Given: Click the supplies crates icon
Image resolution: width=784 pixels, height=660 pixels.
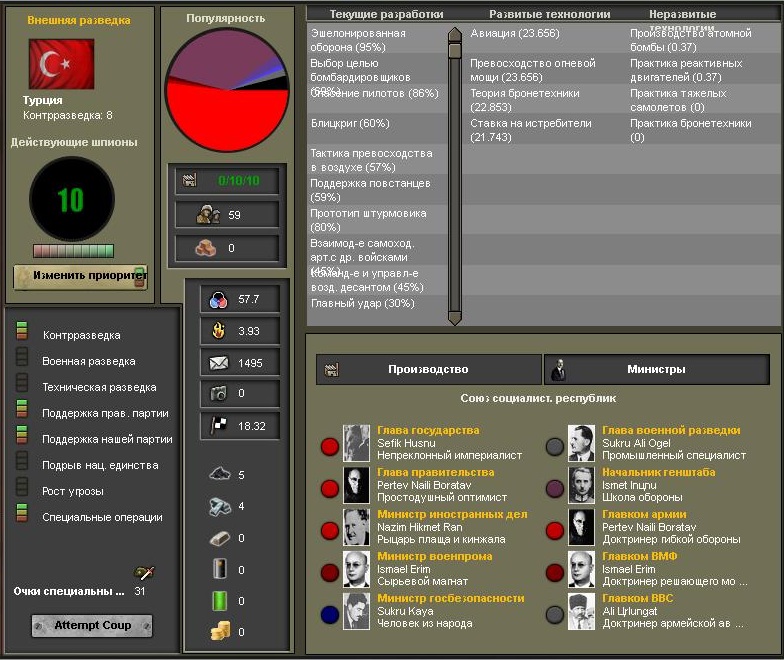Looking at the screenshot, I should point(206,248).
